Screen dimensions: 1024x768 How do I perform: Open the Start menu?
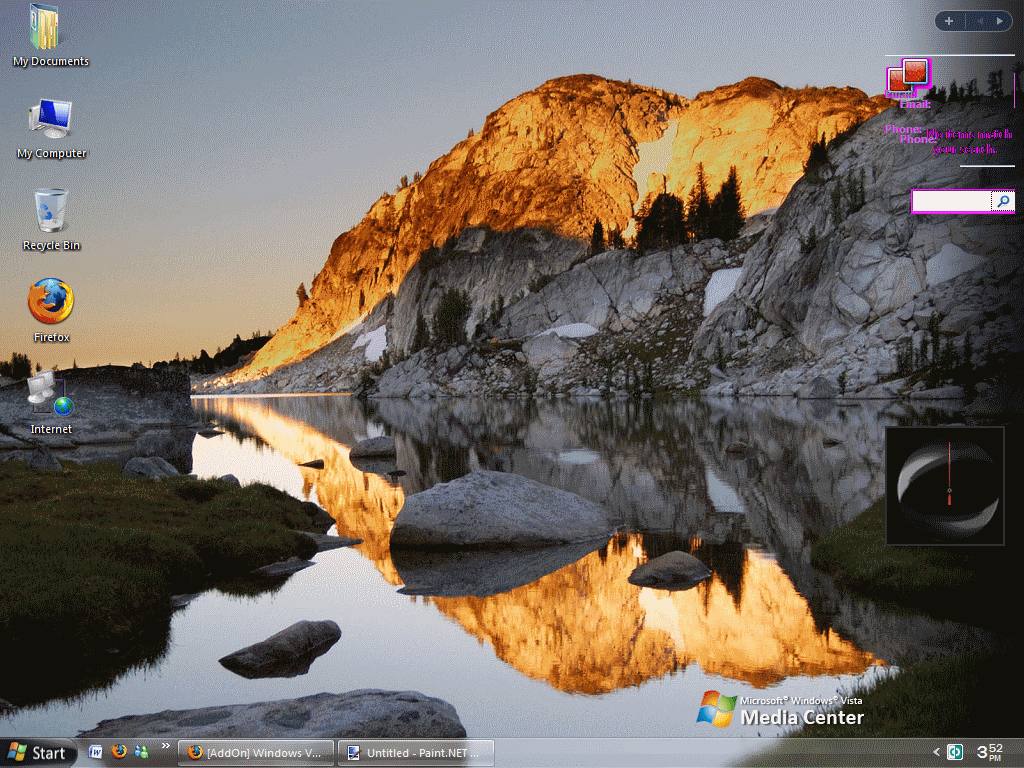pyautogui.click(x=37, y=753)
